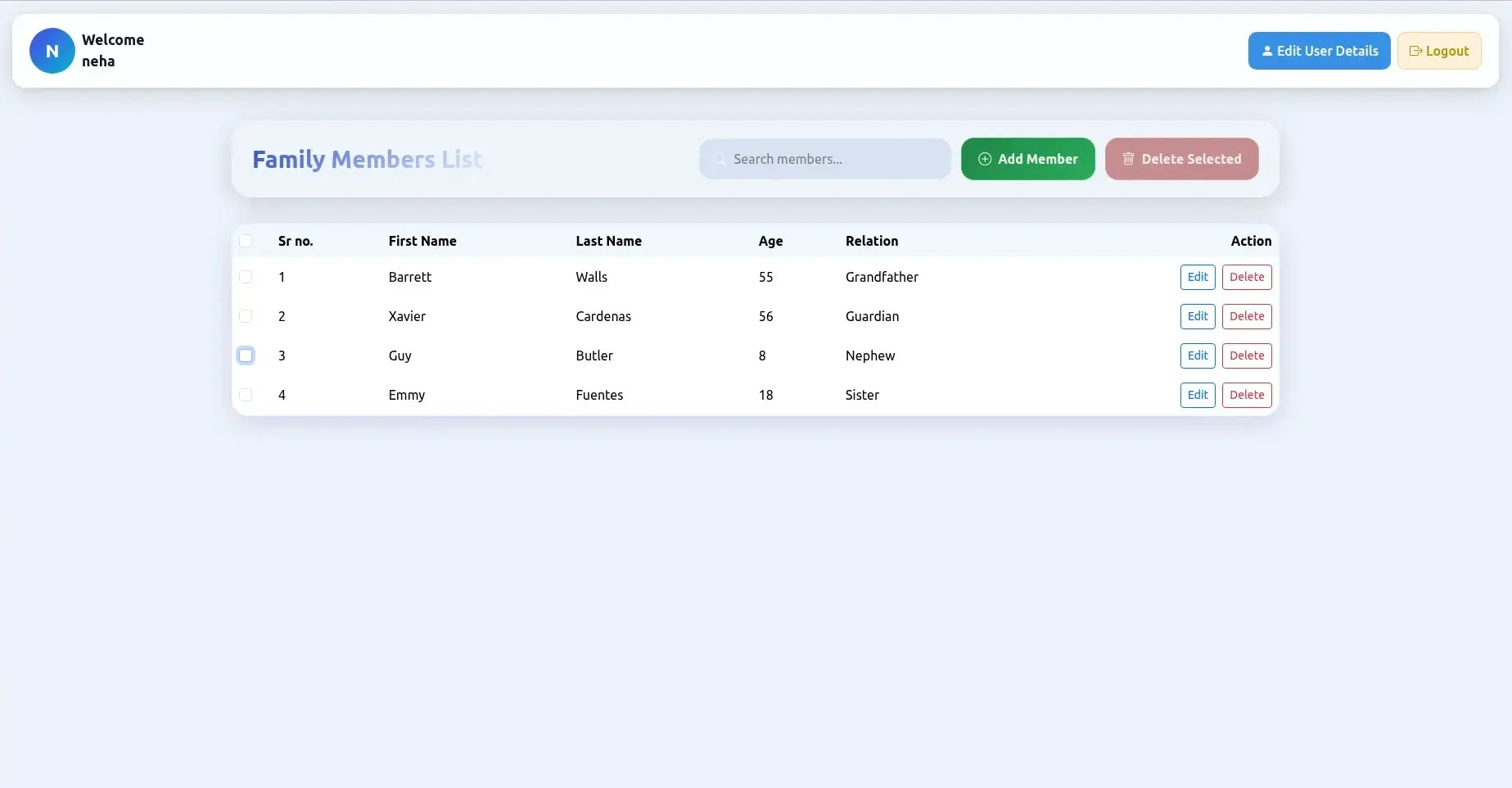This screenshot has height=788, width=1512.
Task: Click the Relation column header
Action: coord(872,241)
